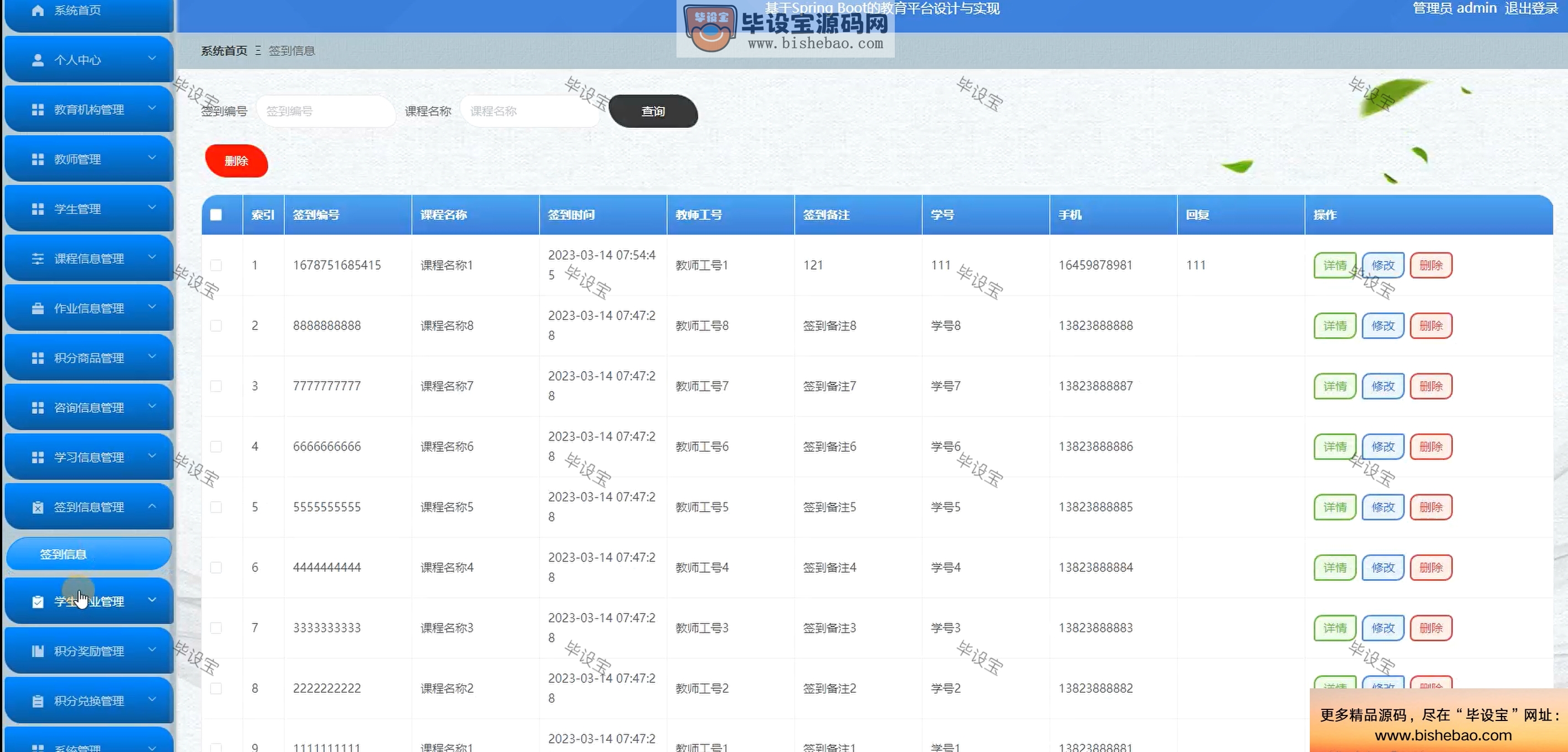This screenshot has height=752, width=1568.
Task: Expand the 作业信息管理 menu chevron
Action: 152,307
